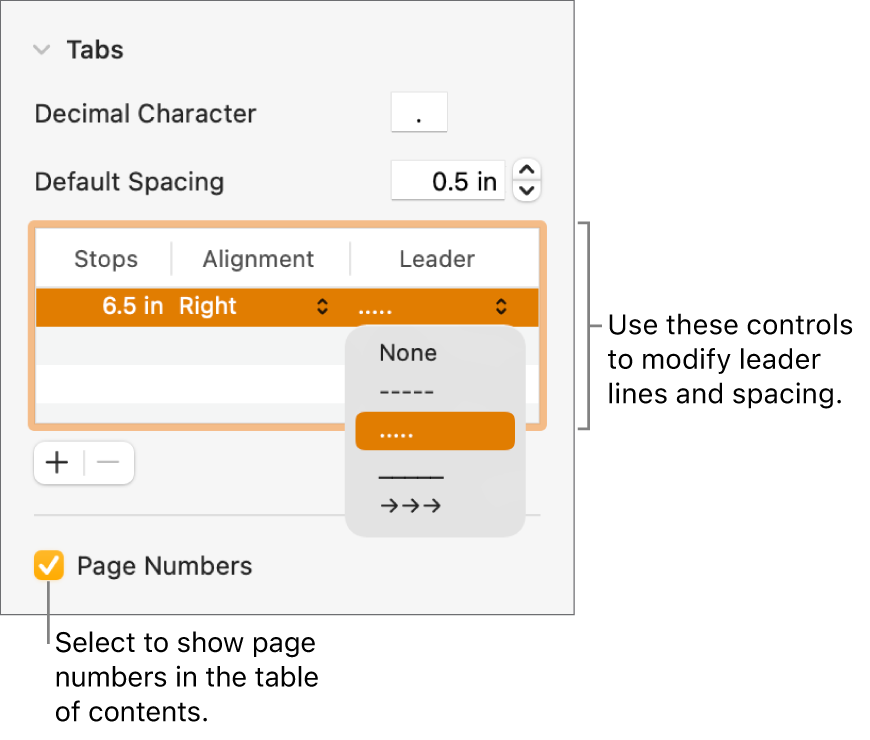Open the Right alignment dropdown

click(x=321, y=307)
